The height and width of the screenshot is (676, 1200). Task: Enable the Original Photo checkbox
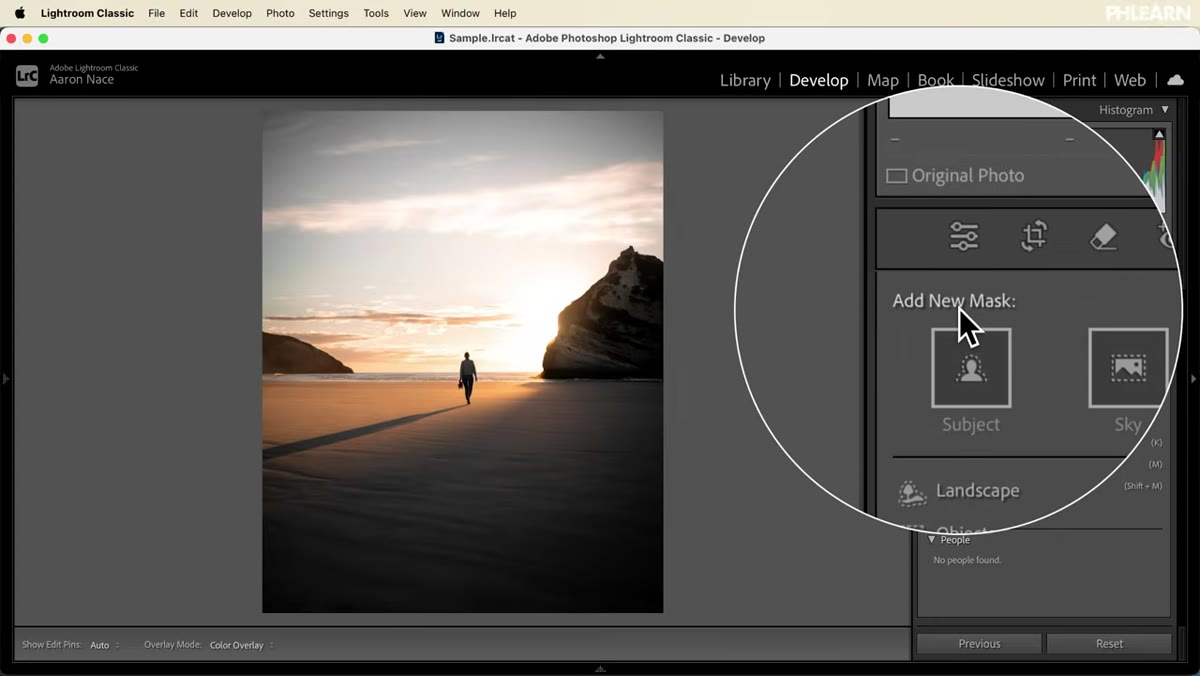click(x=897, y=176)
